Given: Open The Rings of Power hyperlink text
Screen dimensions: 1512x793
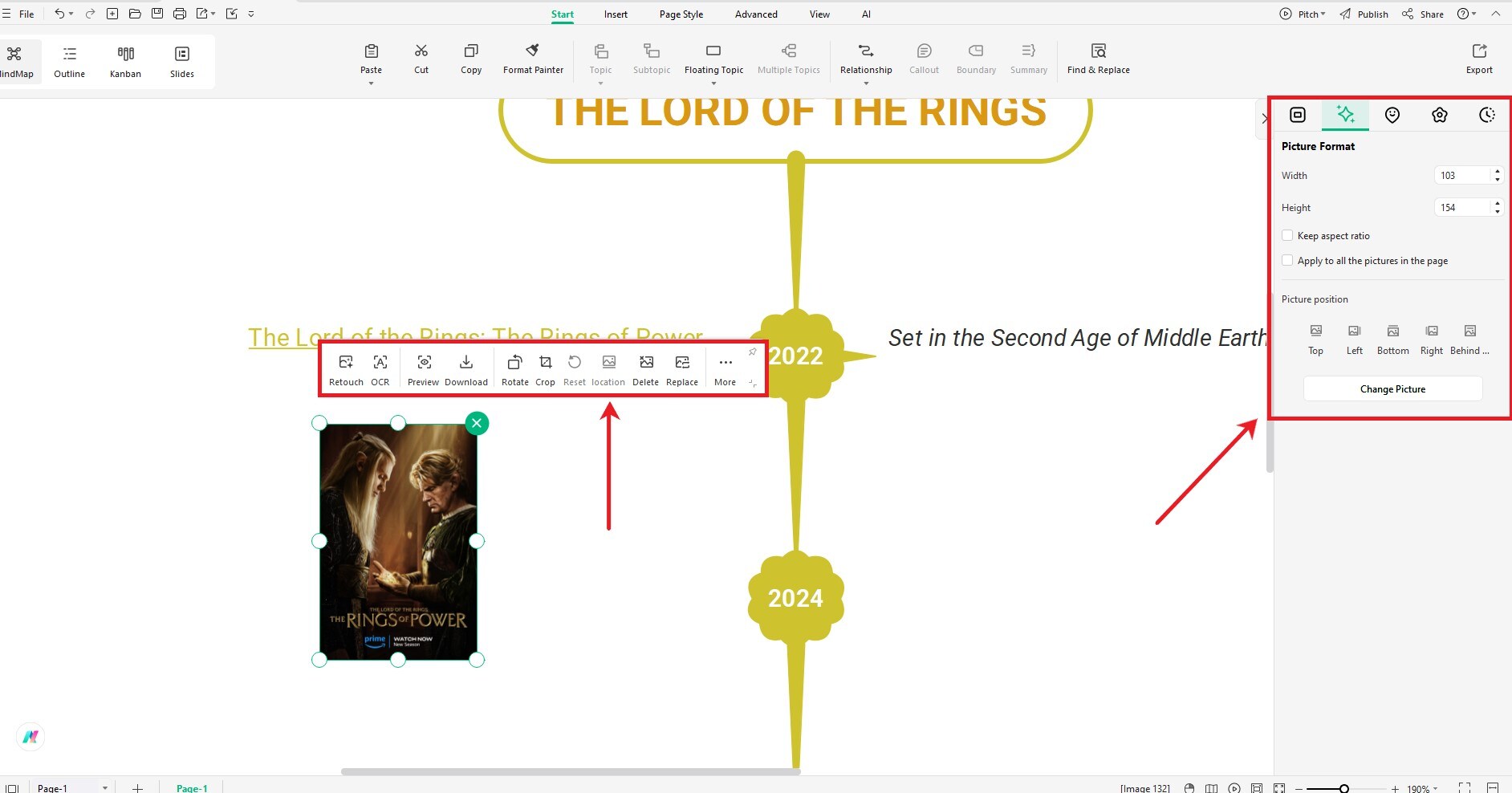Looking at the screenshot, I should 475,336.
